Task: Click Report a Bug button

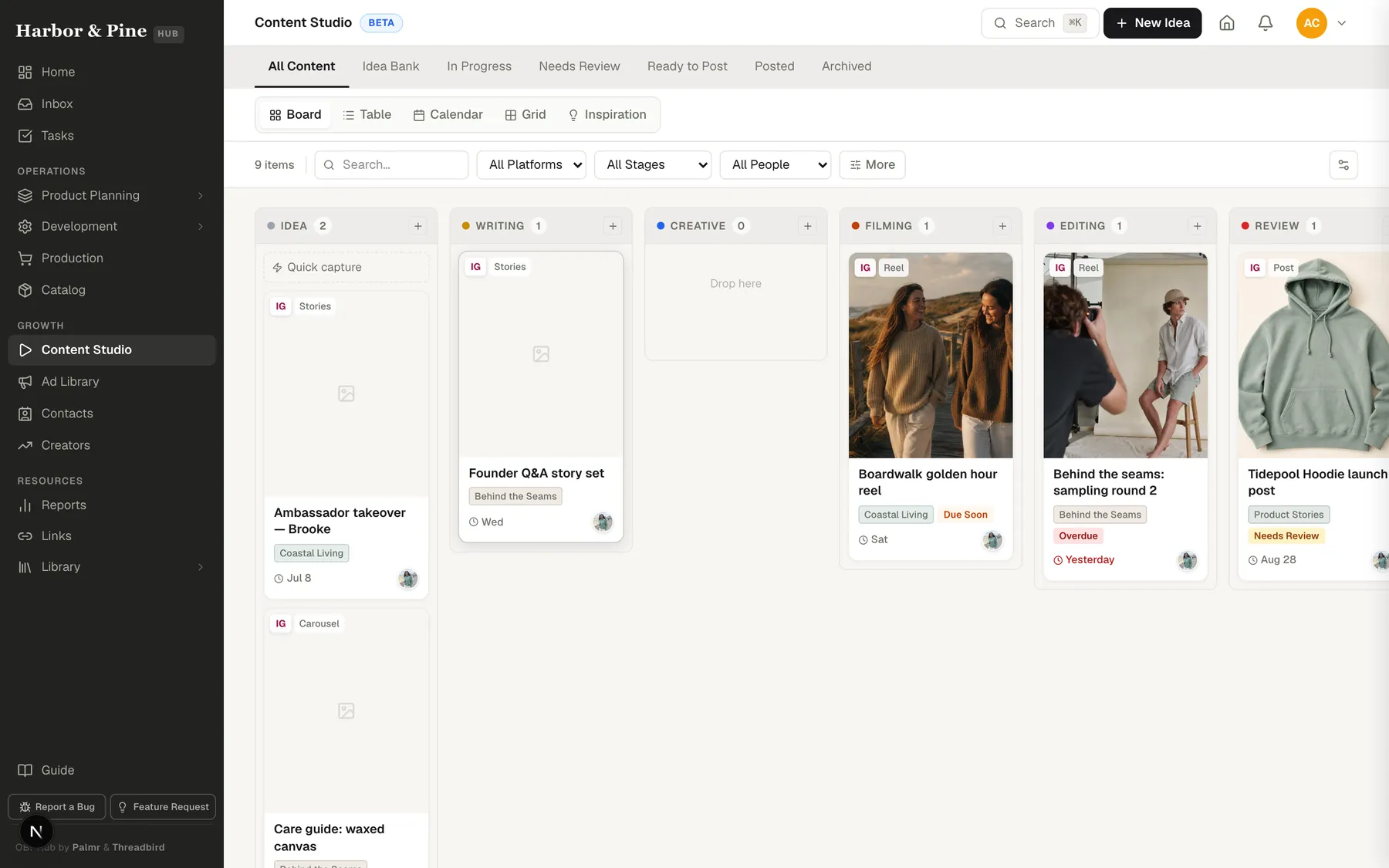Action: coord(57,806)
